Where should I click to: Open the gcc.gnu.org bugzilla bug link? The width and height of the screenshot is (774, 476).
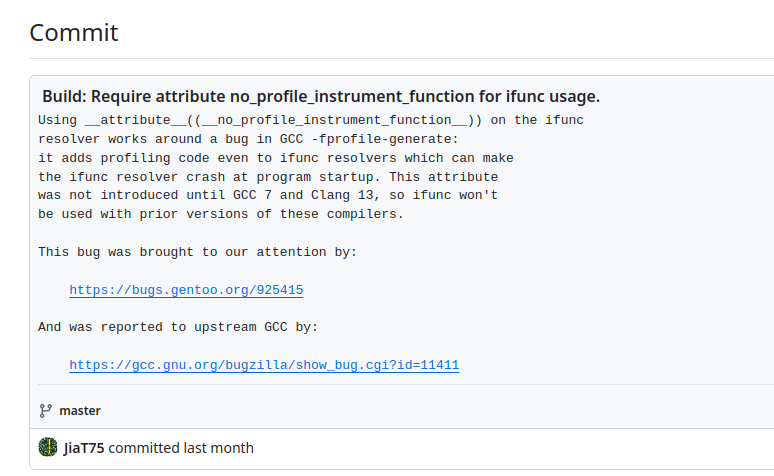tap(264, 365)
